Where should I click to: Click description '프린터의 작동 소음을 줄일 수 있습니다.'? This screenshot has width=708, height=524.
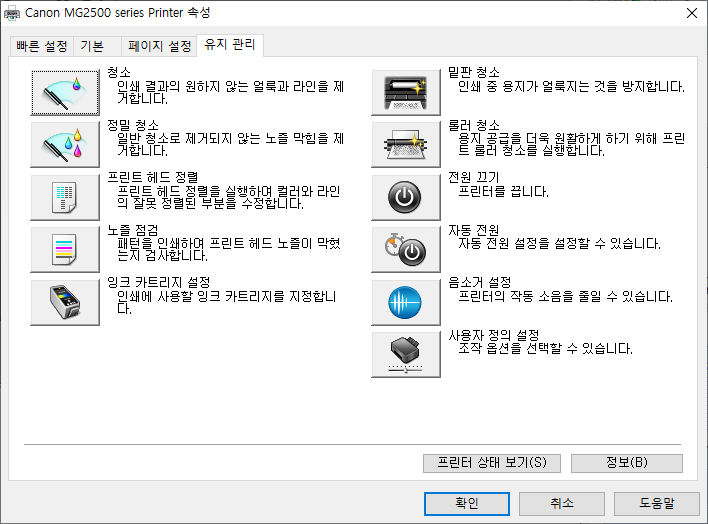point(565,296)
